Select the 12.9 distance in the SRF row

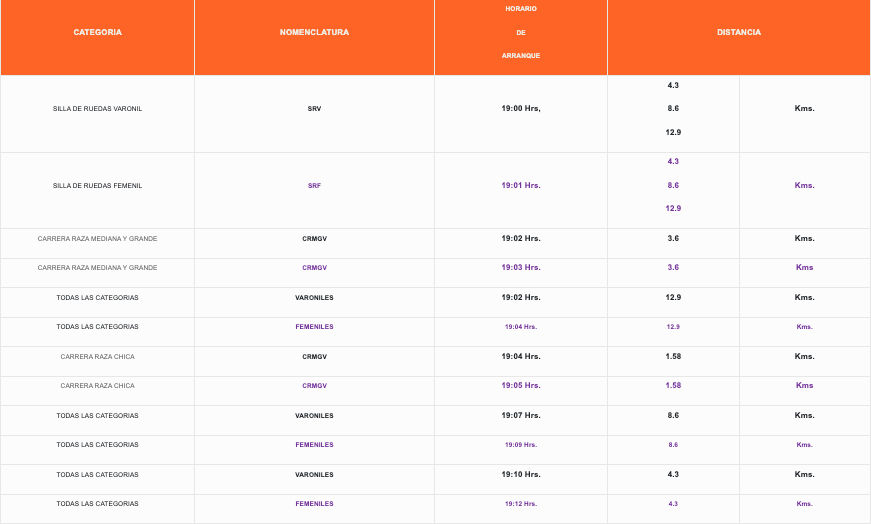673,209
